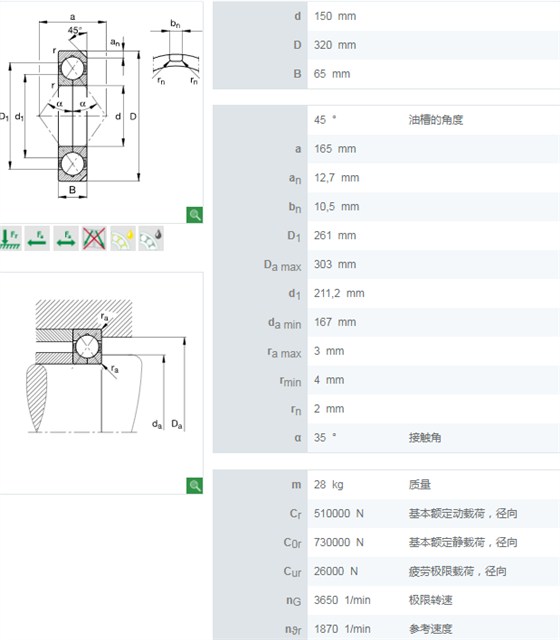Enlarge the bearing cross-section drawing with magnifier
Viewport: 560px width, 640px height.
tap(195, 215)
